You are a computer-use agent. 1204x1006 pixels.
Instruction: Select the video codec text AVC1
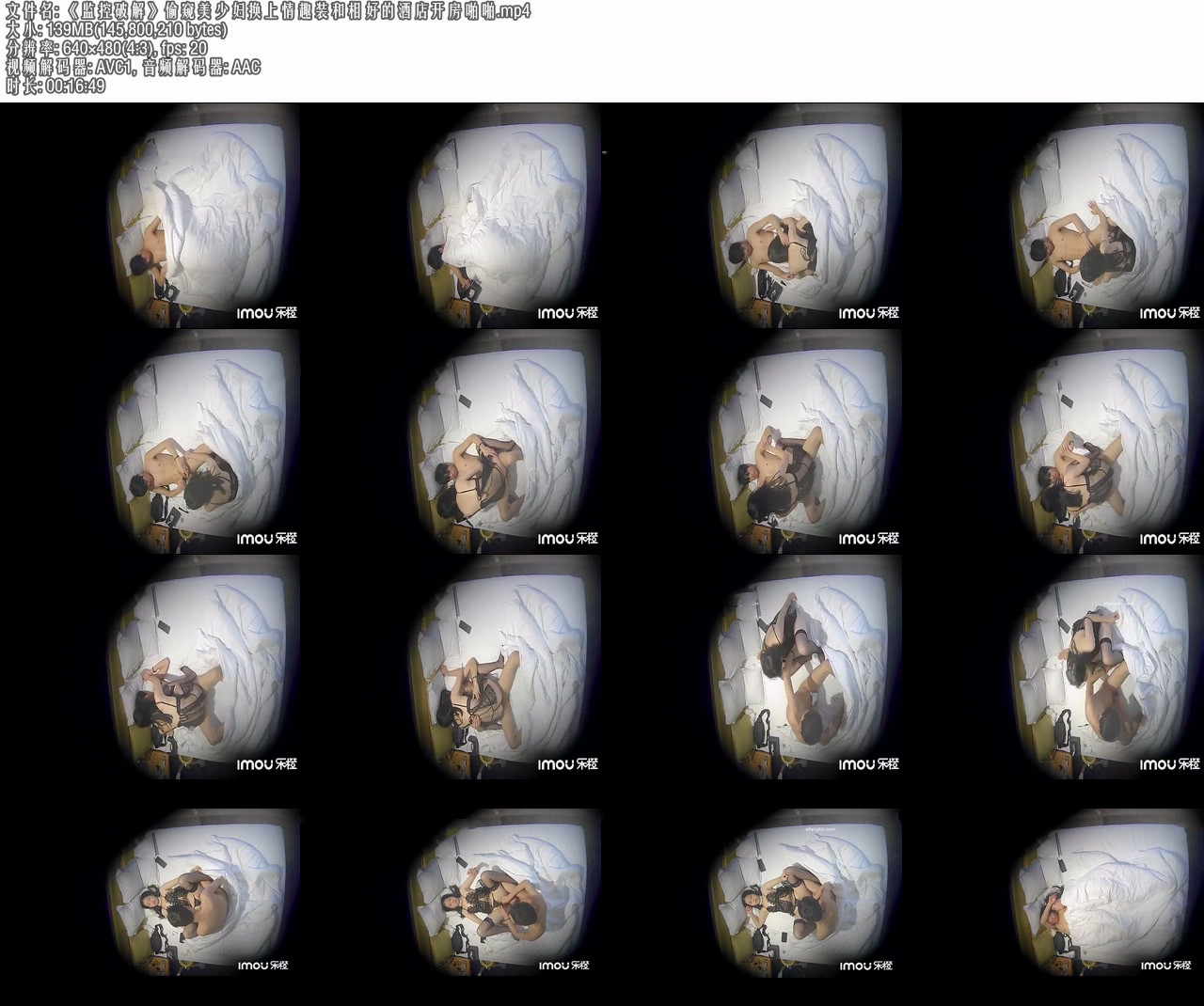pyautogui.click(x=116, y=67)
